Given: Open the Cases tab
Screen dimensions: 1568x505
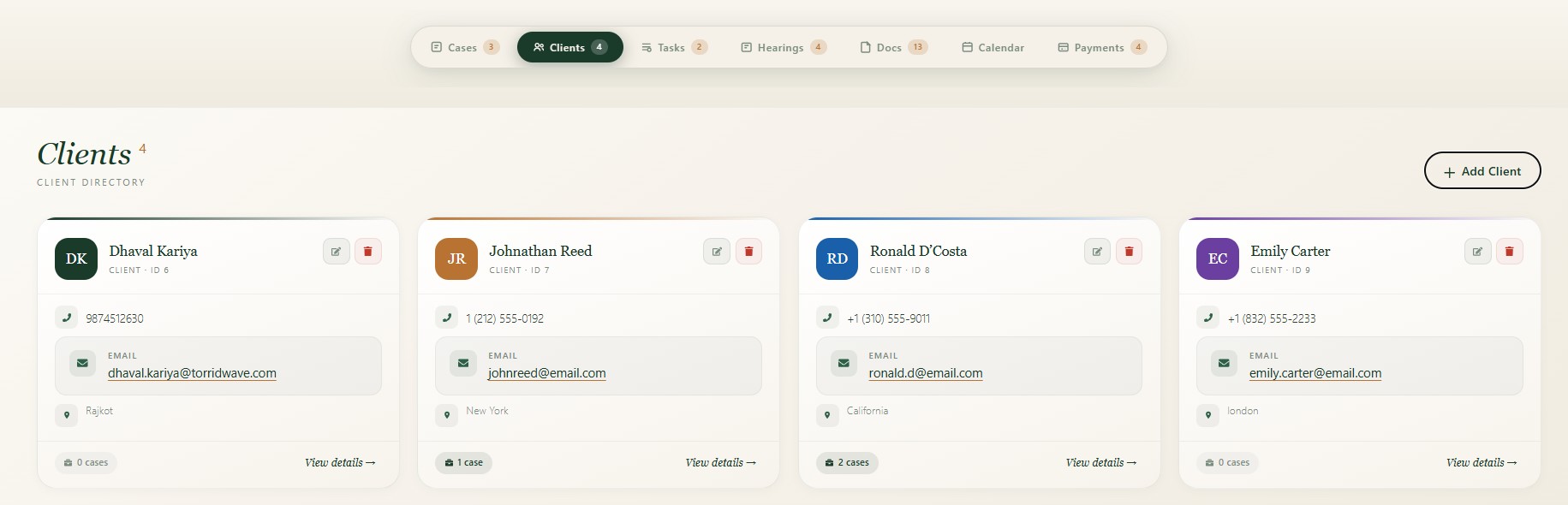Looking at the screenshot, I should point(465,47).
